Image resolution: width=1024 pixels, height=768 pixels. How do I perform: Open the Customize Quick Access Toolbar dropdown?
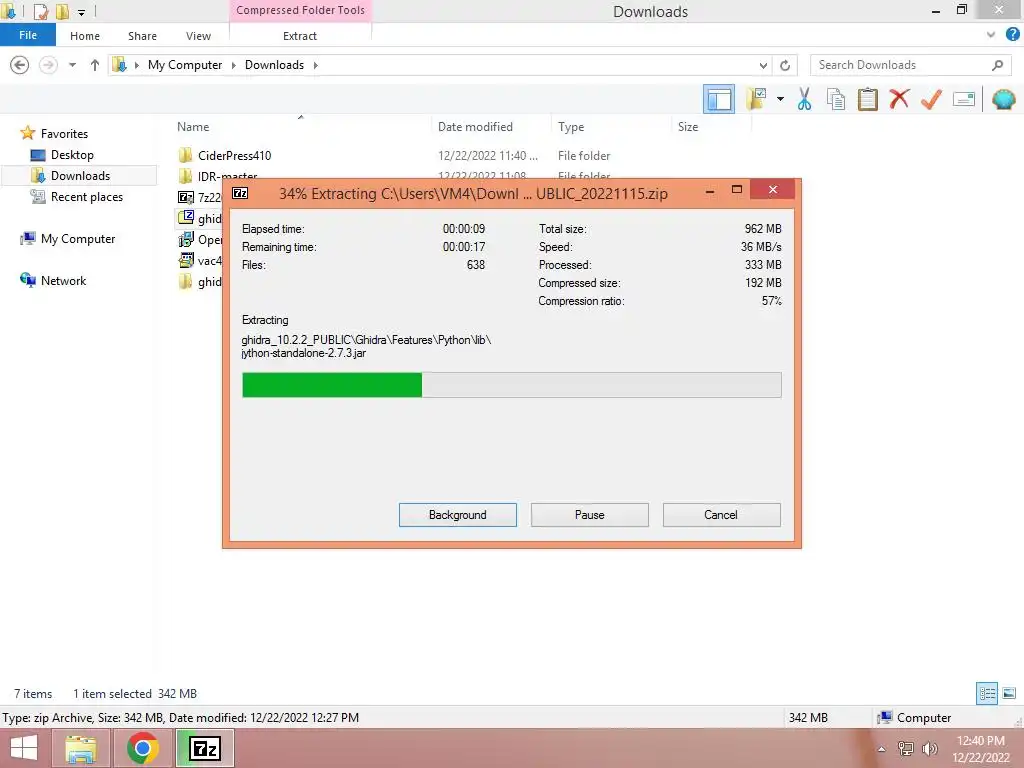click(81, 12)
